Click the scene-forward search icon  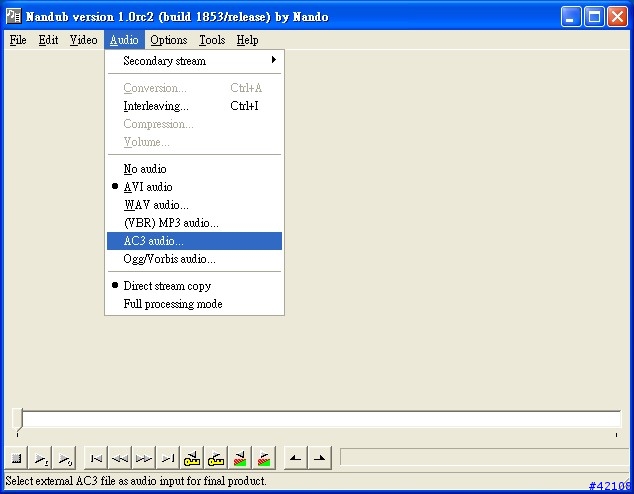pos(264,458)
